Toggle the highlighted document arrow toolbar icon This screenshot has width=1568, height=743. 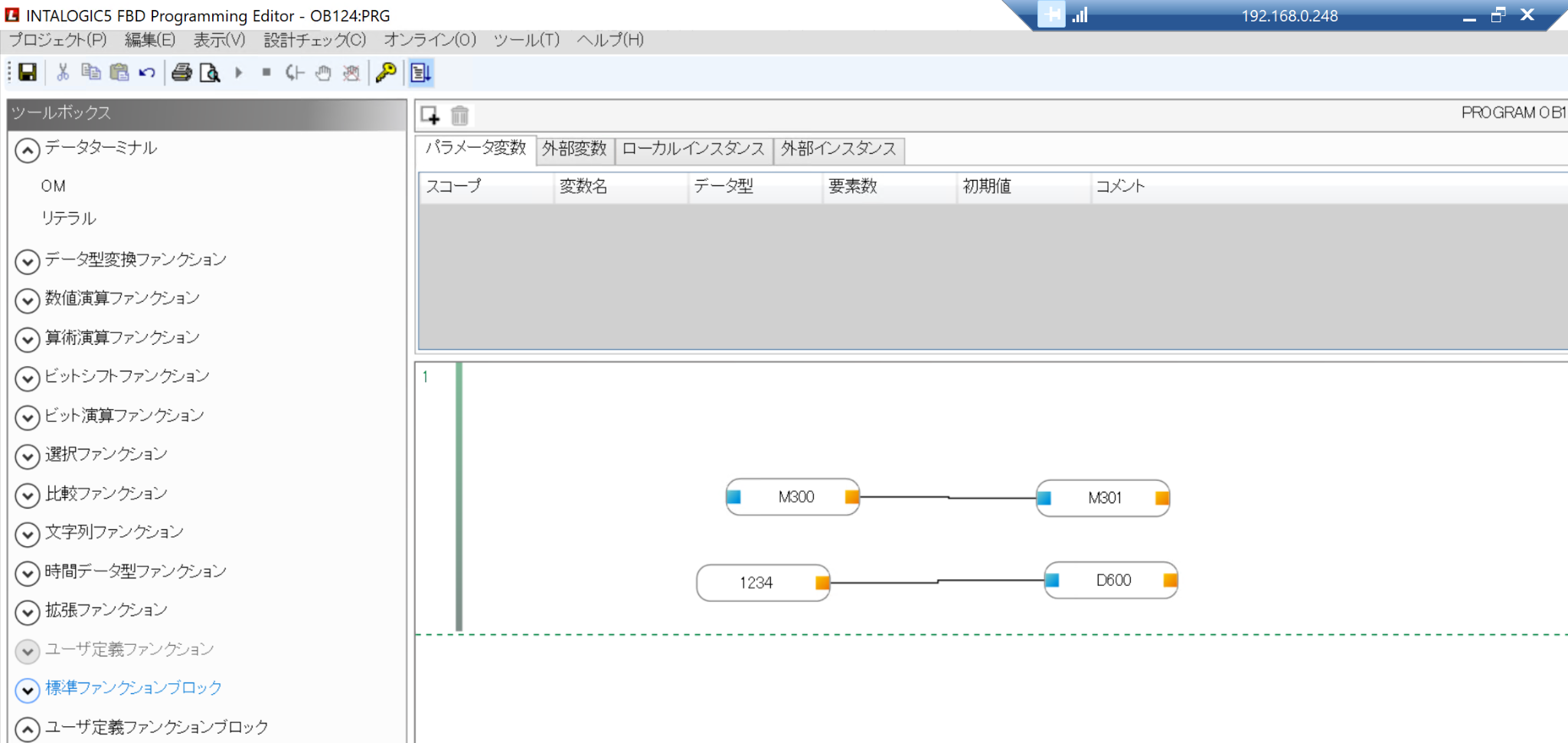(420, 73)
